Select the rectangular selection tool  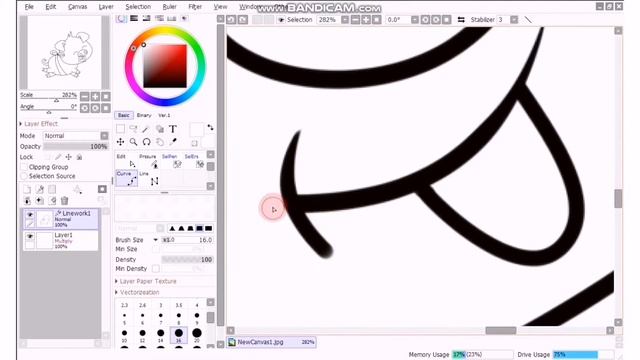120,129
